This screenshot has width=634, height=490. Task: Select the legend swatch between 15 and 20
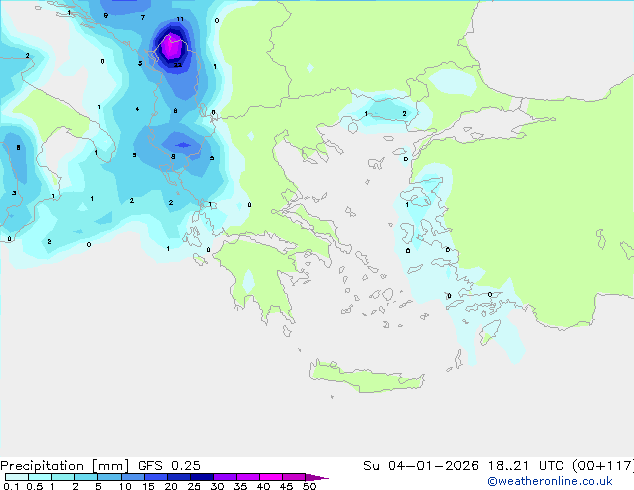click(156, 477)
